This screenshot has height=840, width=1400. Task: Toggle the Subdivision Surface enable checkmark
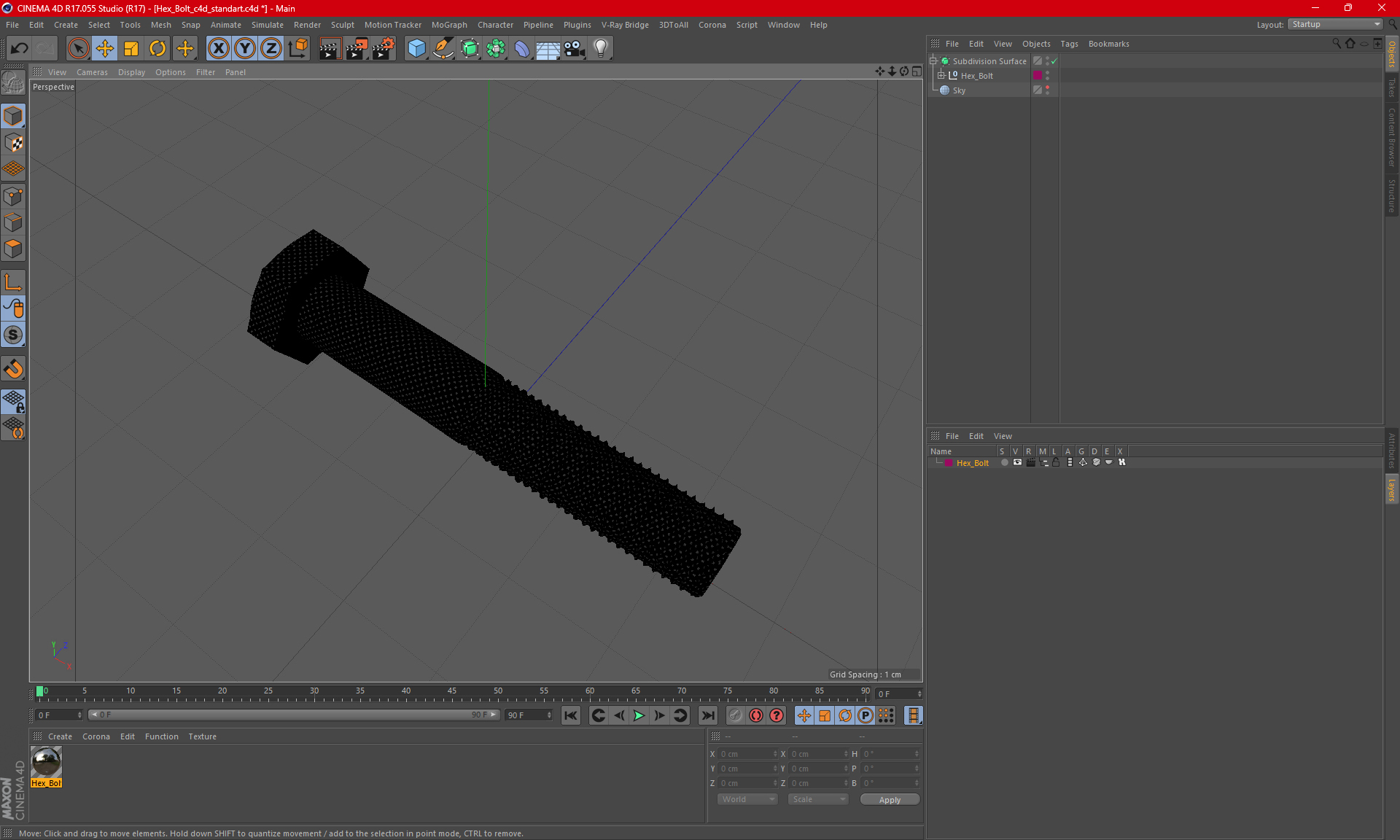1054,61
